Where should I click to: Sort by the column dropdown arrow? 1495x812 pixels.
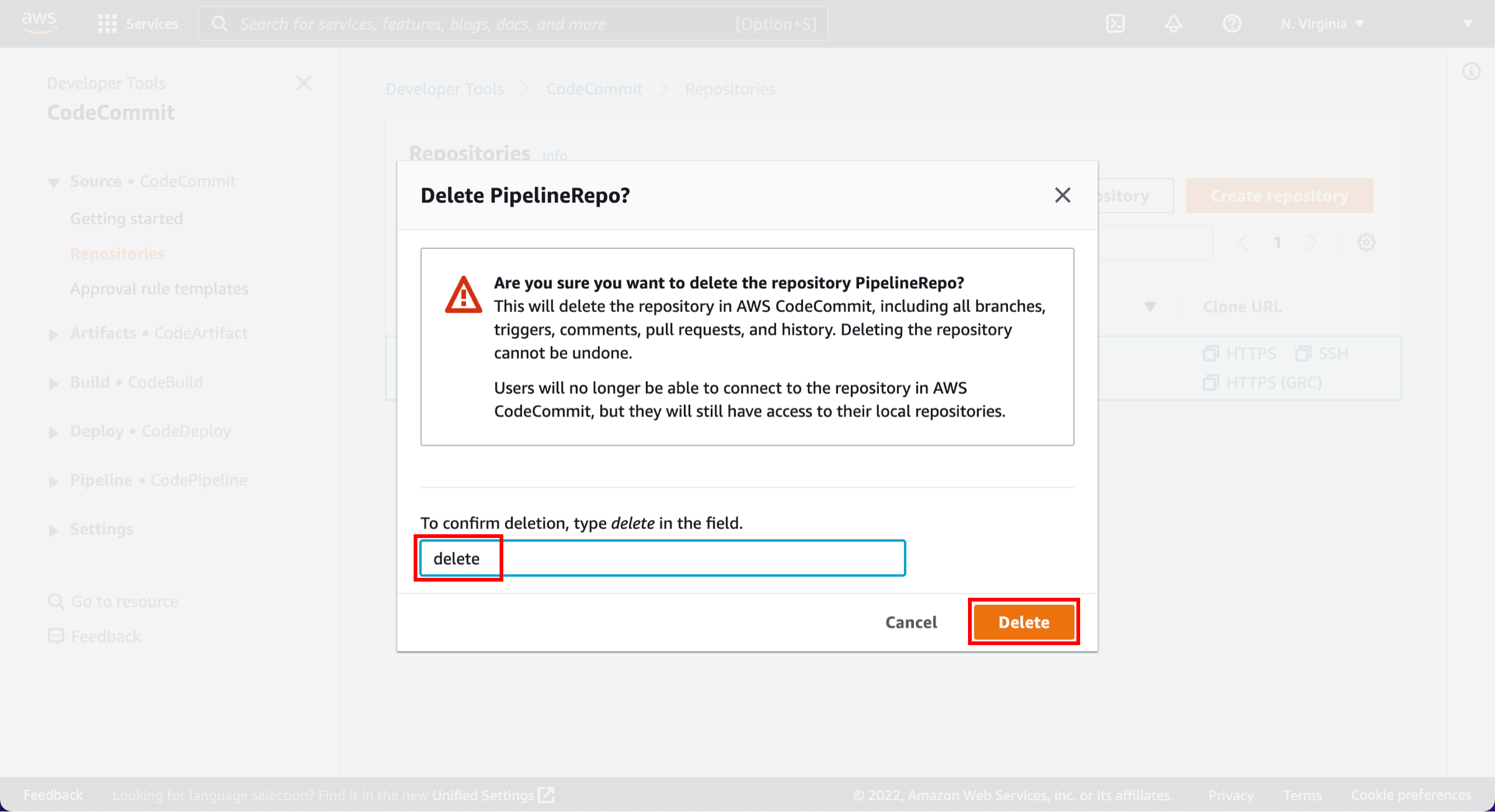(1150, 306)
